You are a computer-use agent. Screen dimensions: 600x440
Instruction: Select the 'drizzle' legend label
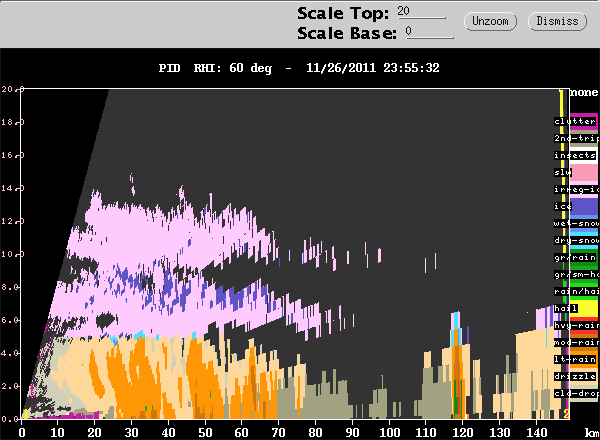coord(575,376)
